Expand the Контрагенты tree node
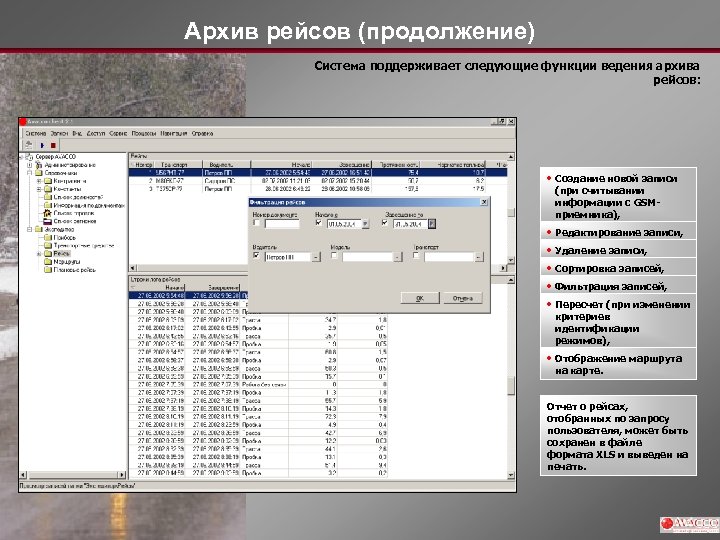This screenshot has height=540, width=720. [39, 181]
